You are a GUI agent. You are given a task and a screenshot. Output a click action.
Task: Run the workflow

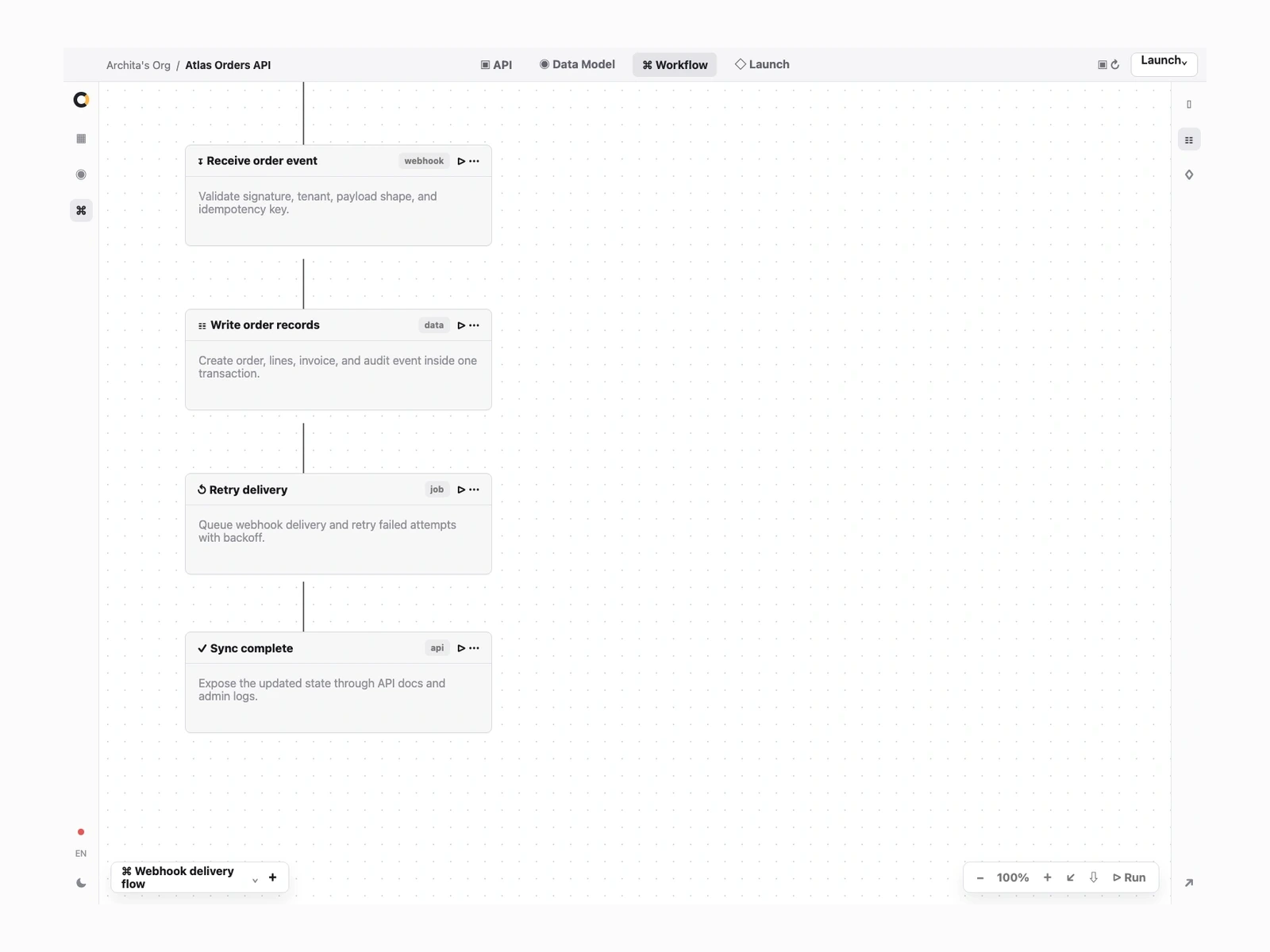1130,877
